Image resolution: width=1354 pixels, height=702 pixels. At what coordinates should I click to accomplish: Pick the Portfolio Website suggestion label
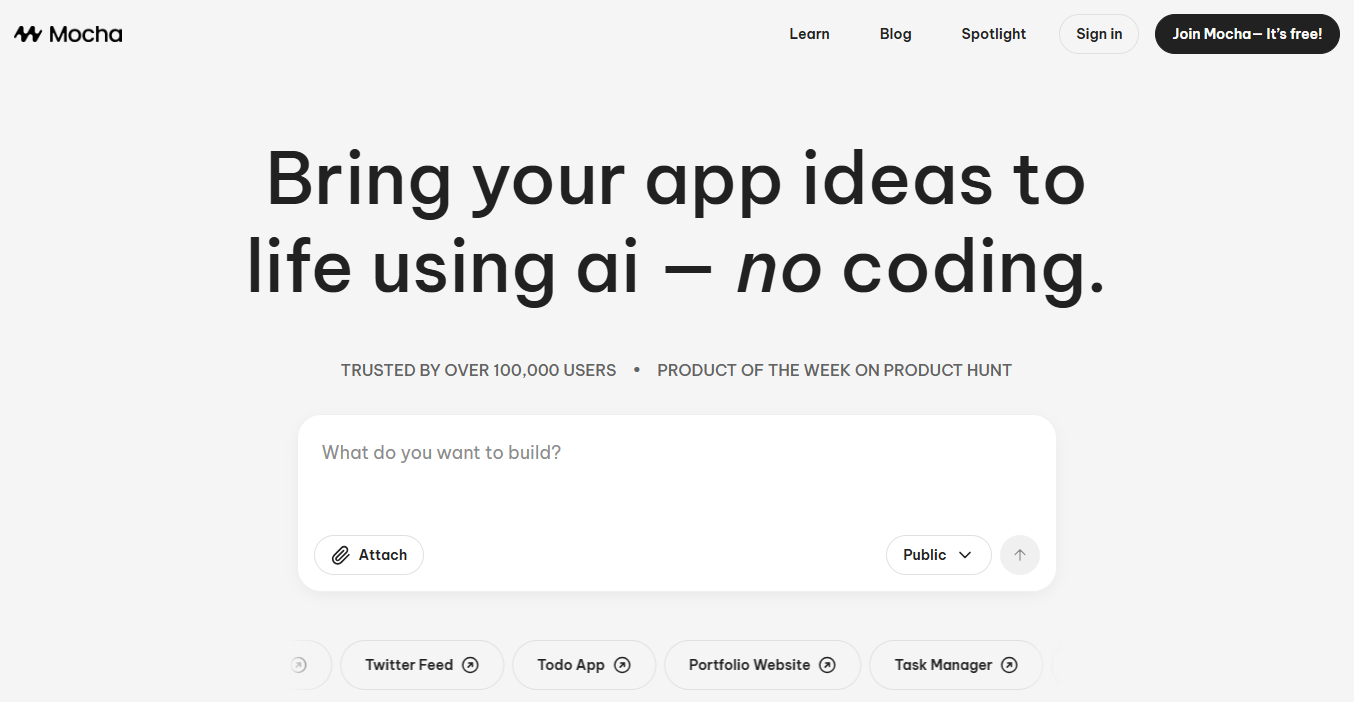click(x=749, y=665)
